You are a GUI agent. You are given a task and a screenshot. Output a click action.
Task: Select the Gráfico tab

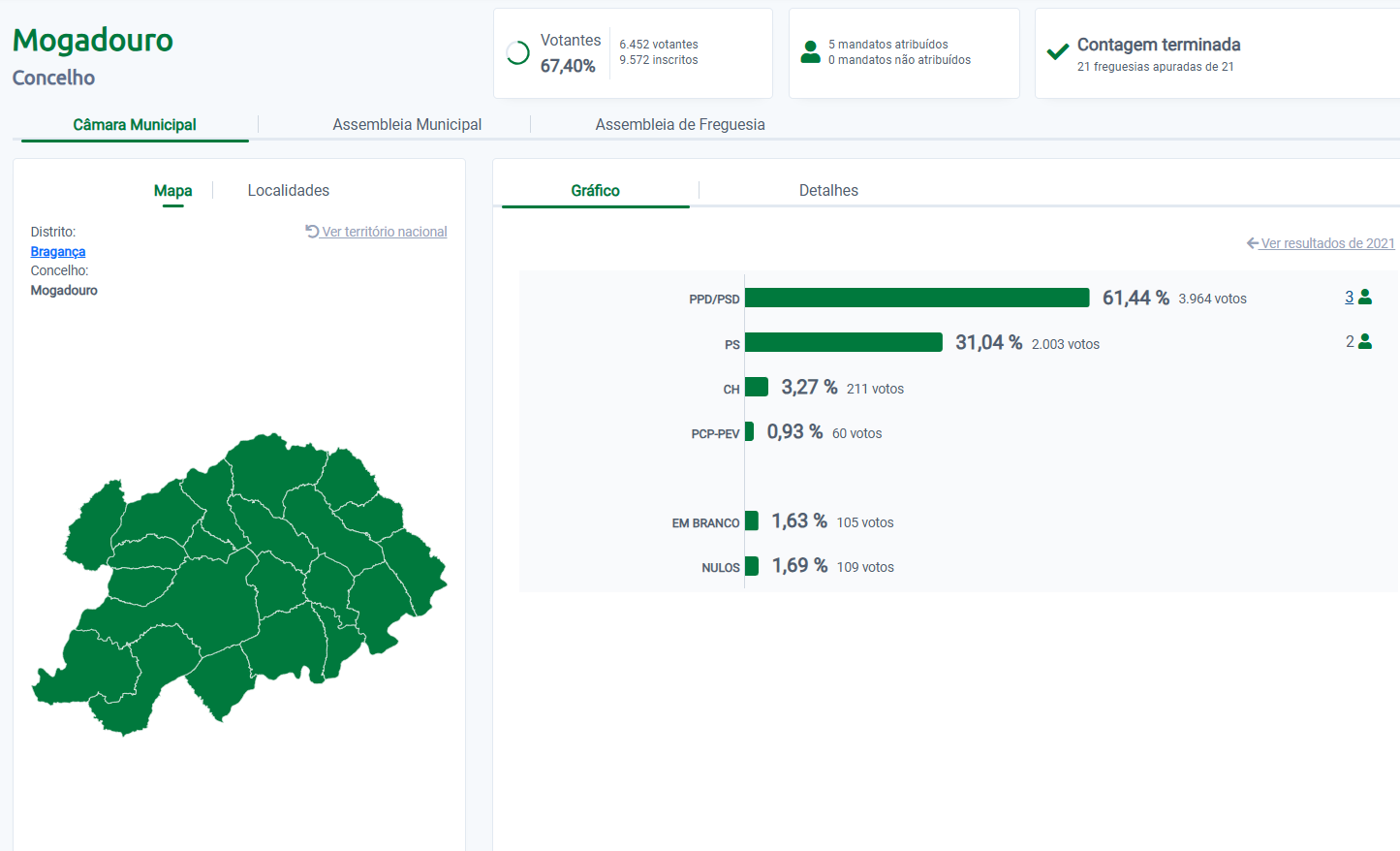595,191
